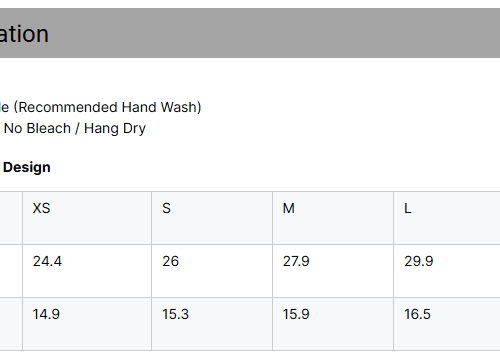Click the words 'Hang Dry'
This screenshot has height=360, width=500.
click(115, 128)
